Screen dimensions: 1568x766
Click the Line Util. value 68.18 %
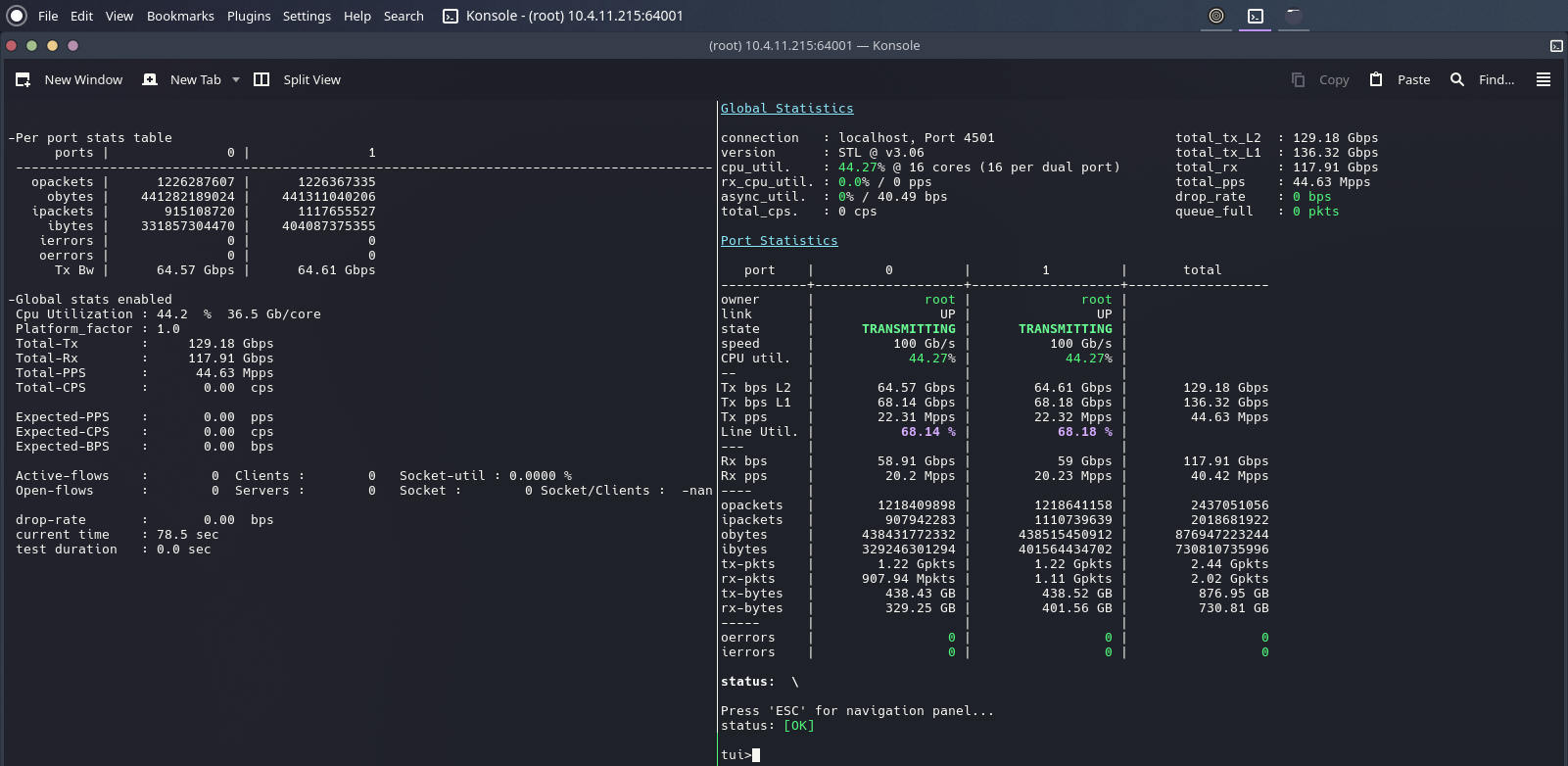(1085, 432)
